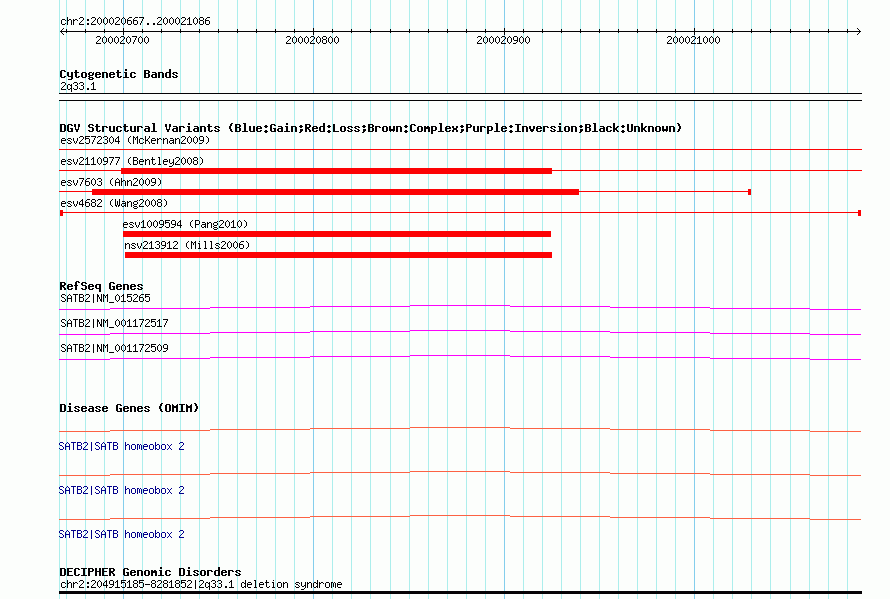
Task: Select the DGV Structural Variants track heading
Action: coord(371,128)
